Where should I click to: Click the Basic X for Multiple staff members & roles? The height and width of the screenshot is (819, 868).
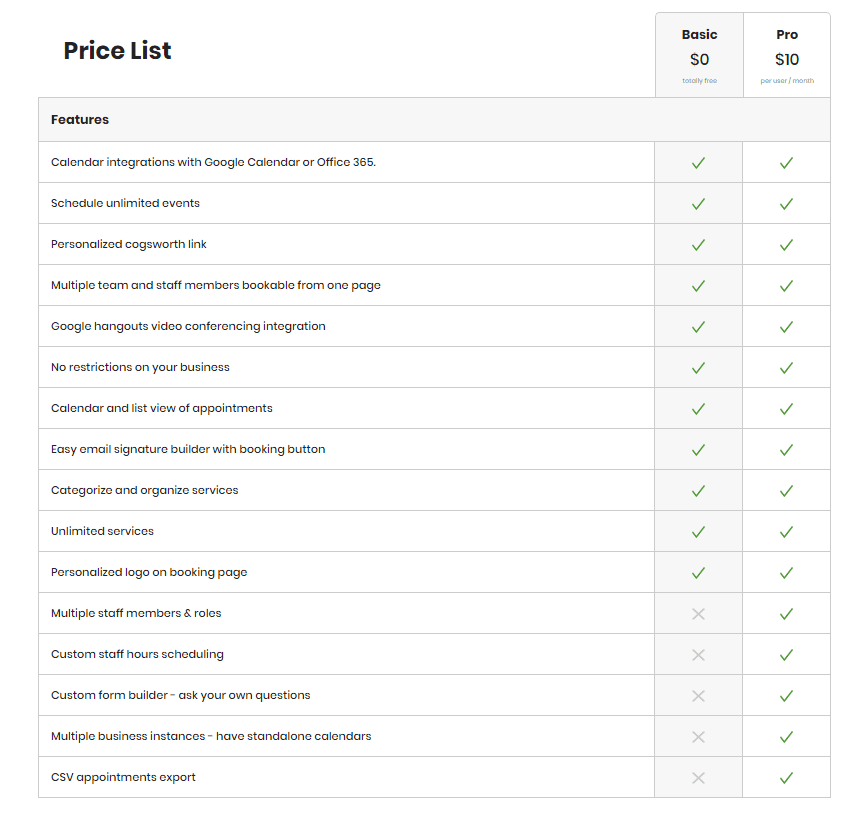pos(698,614)
